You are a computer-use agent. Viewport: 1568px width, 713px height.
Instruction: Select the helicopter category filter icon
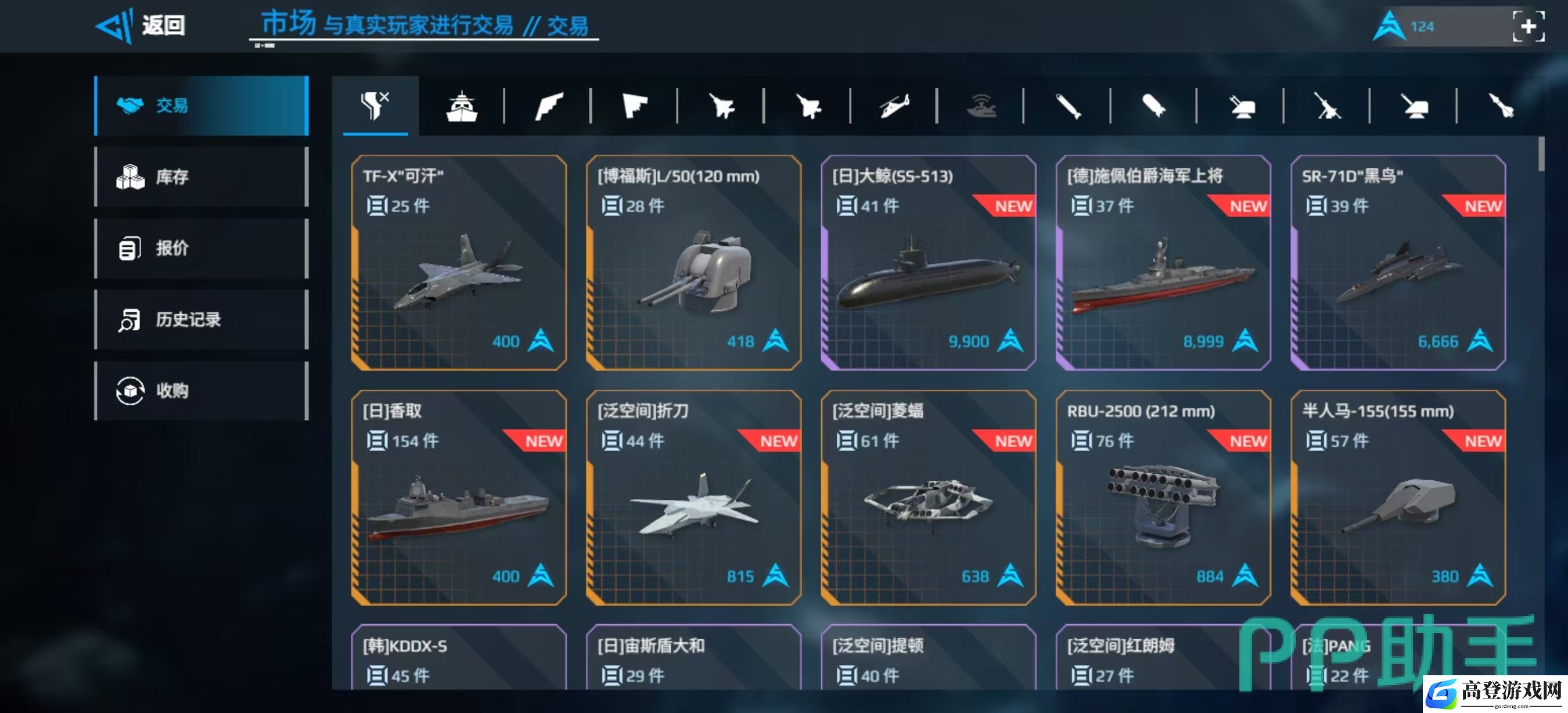click(894, 106)
